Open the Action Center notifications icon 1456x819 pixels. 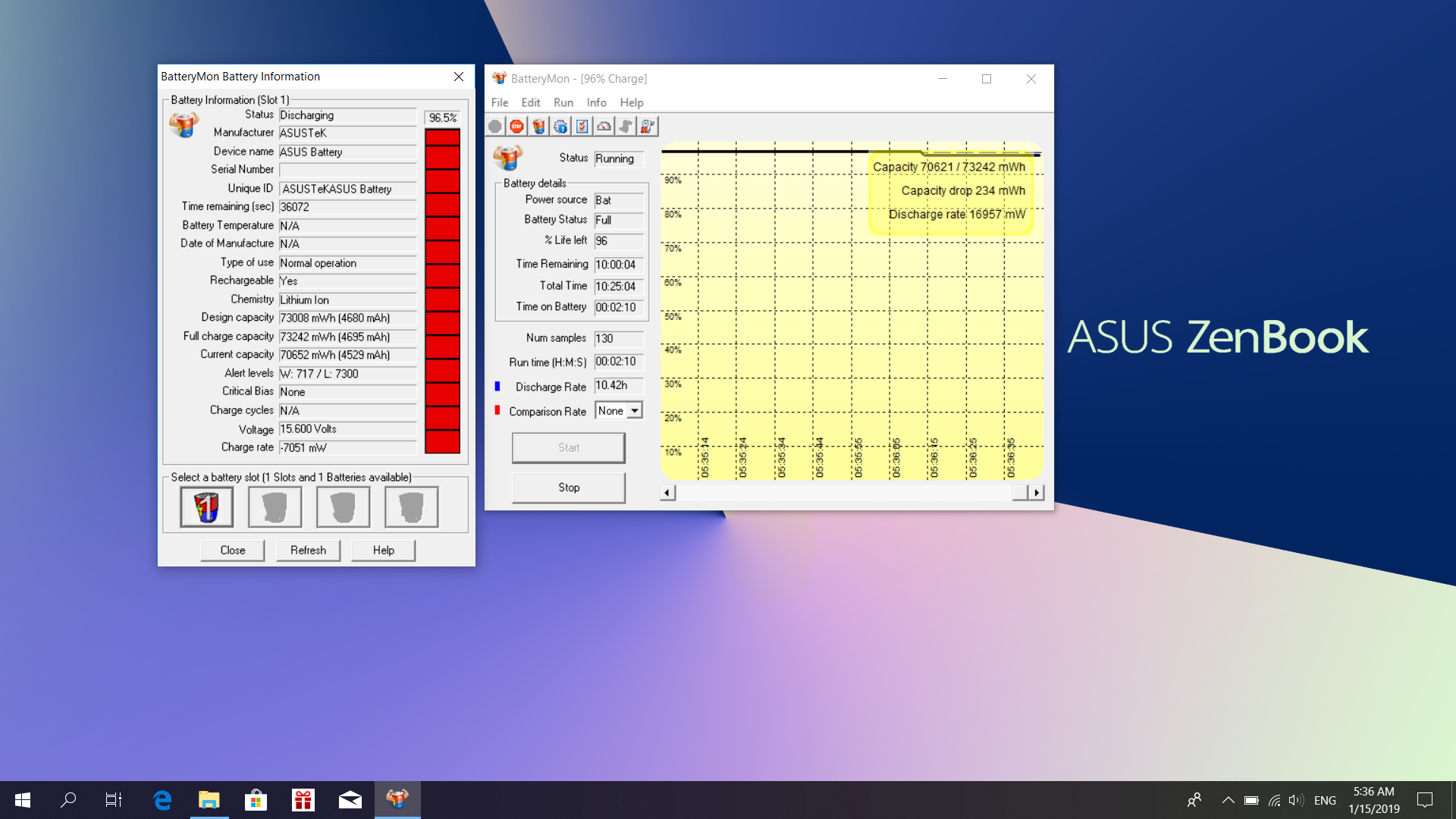coord(1425,800)
